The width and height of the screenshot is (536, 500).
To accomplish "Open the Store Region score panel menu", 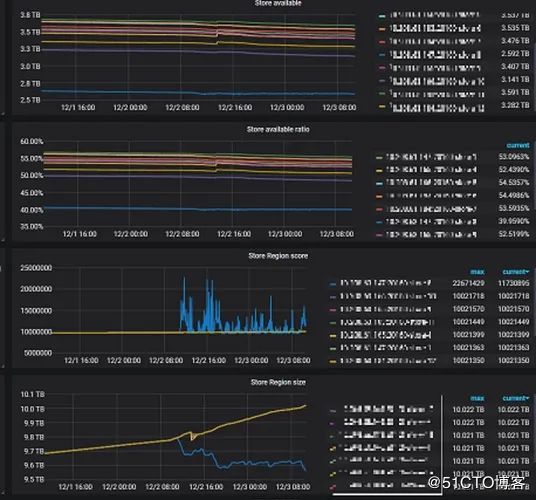I will (278, 256).
